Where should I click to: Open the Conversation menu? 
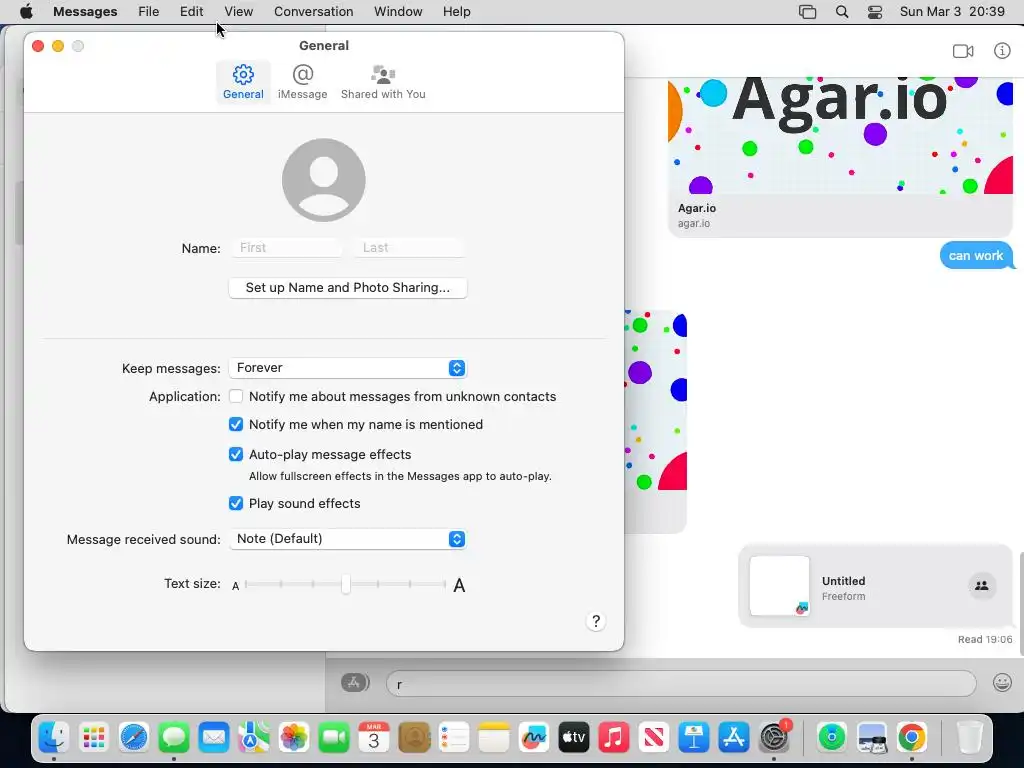coord(313,12)
